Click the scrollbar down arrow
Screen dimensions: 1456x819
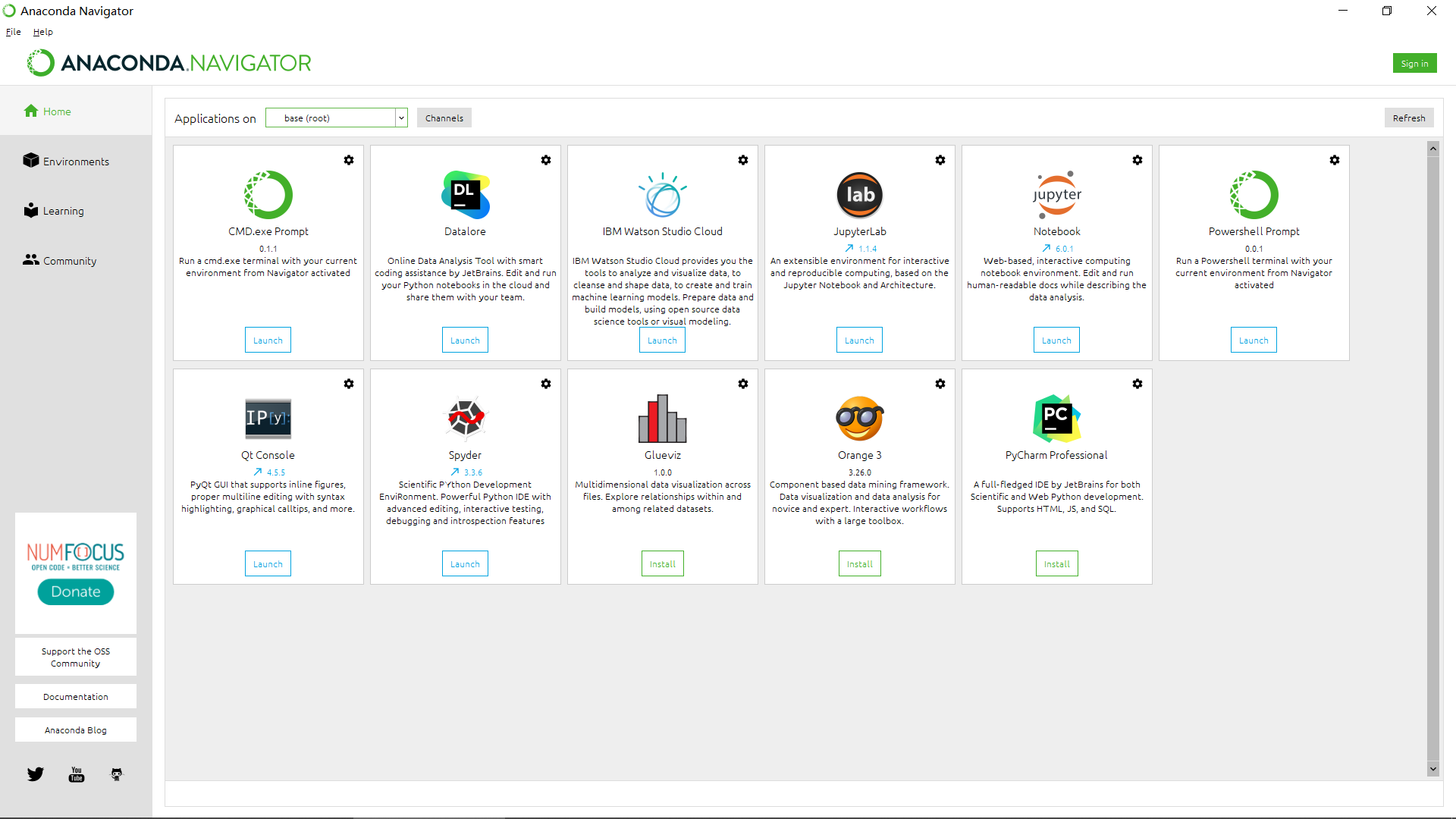pos(1433,769)
